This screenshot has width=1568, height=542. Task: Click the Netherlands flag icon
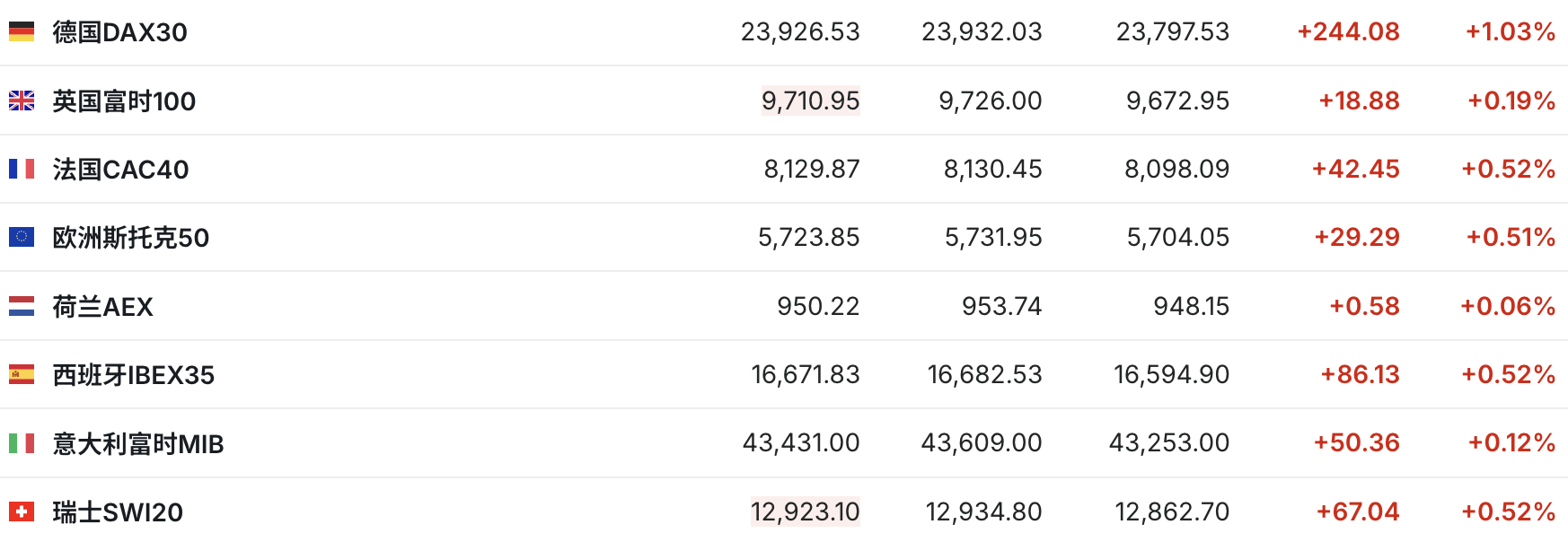coord(22,306)
